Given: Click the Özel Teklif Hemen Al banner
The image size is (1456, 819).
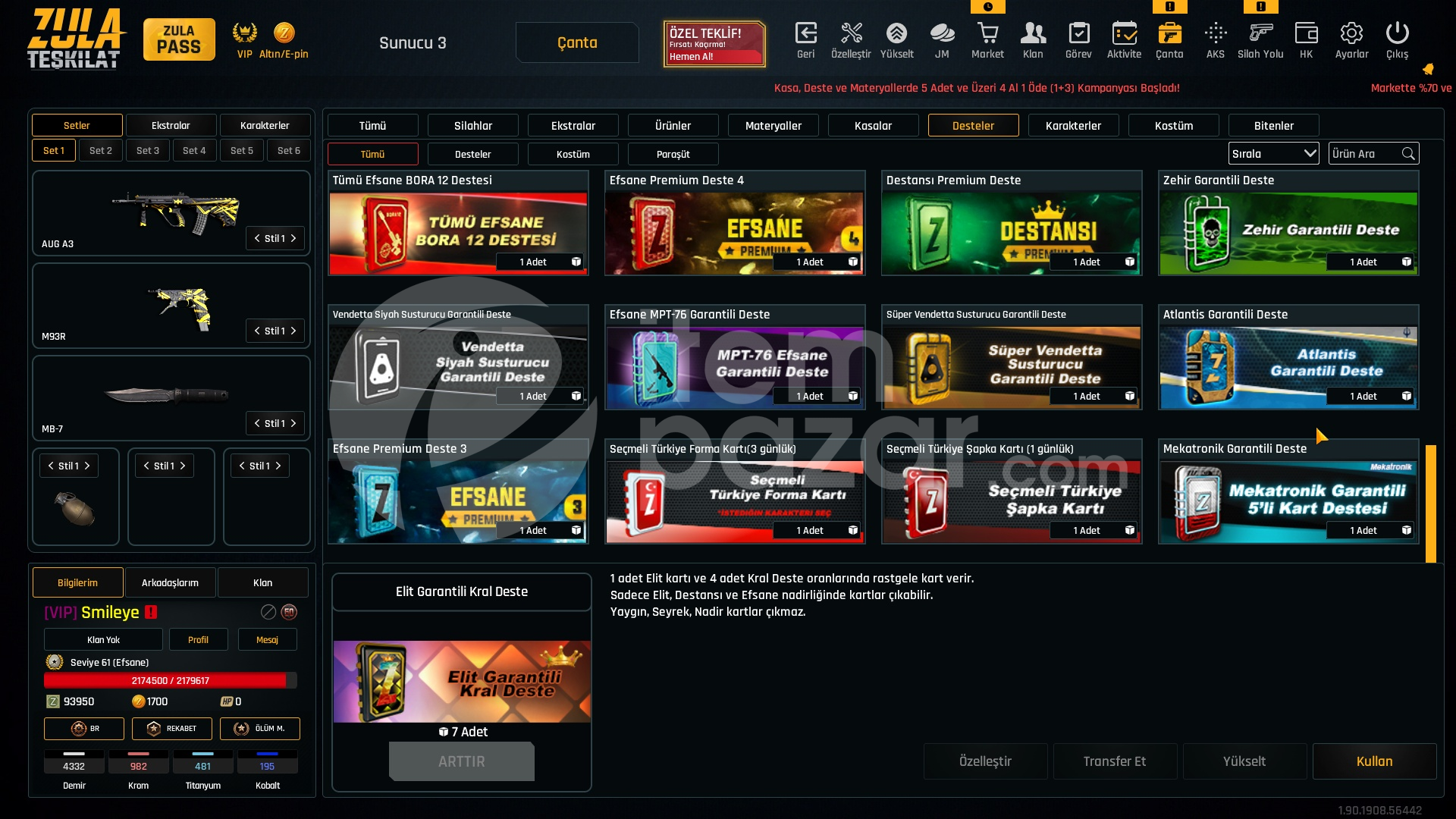Looking at the screenshot, I should click(714, 44).
